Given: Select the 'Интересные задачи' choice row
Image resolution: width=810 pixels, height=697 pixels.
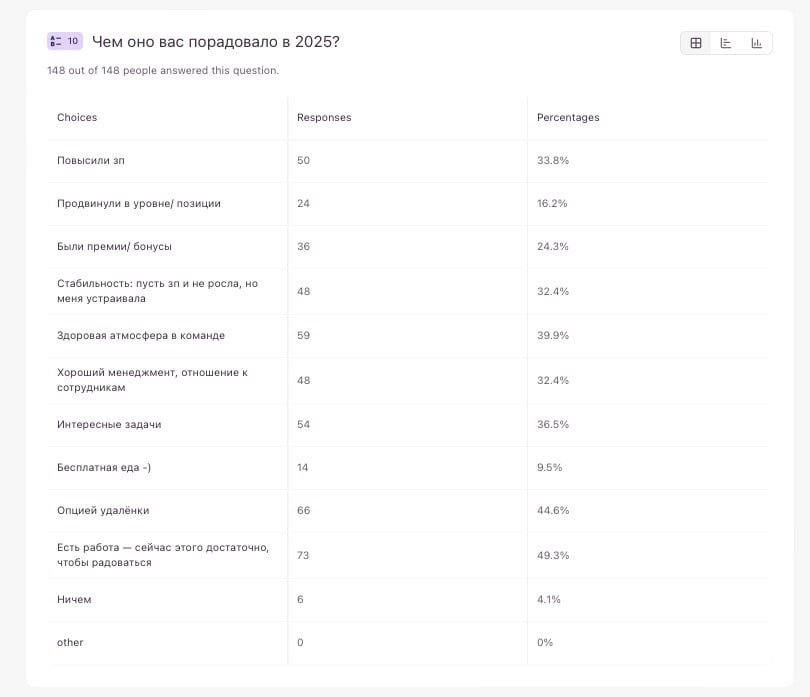Looking at the screenshot, I should pos(109,424).
